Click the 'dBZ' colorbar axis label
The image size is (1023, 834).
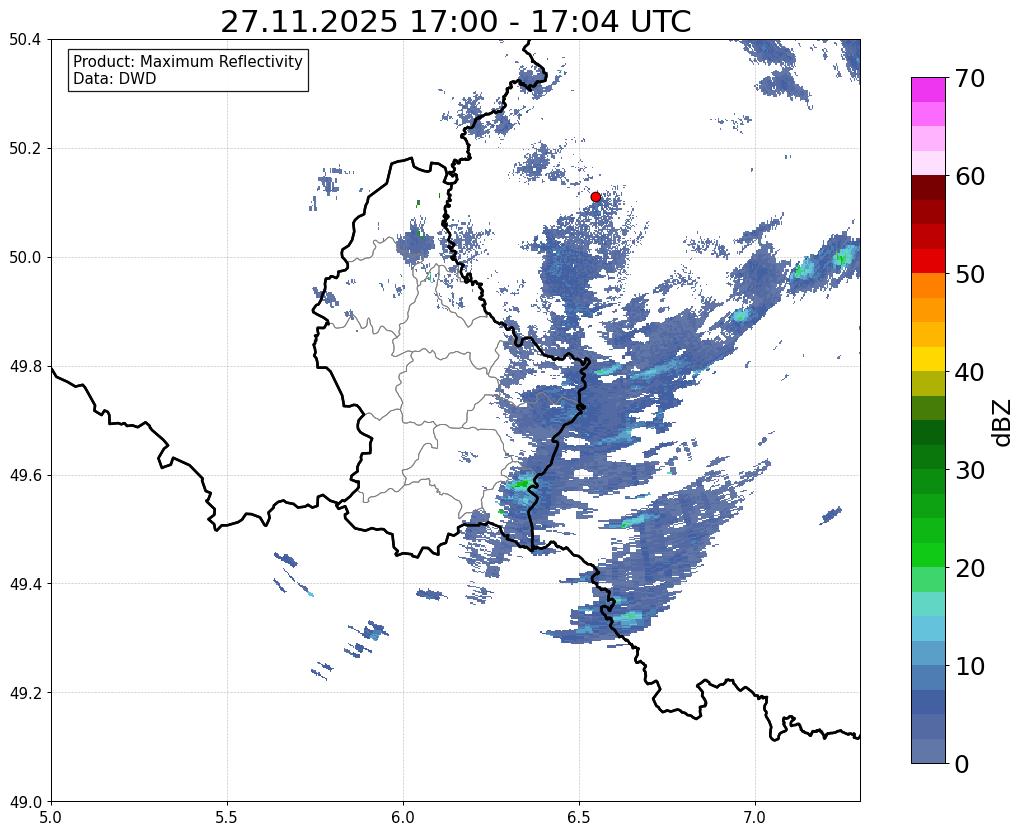(1003, 422)
